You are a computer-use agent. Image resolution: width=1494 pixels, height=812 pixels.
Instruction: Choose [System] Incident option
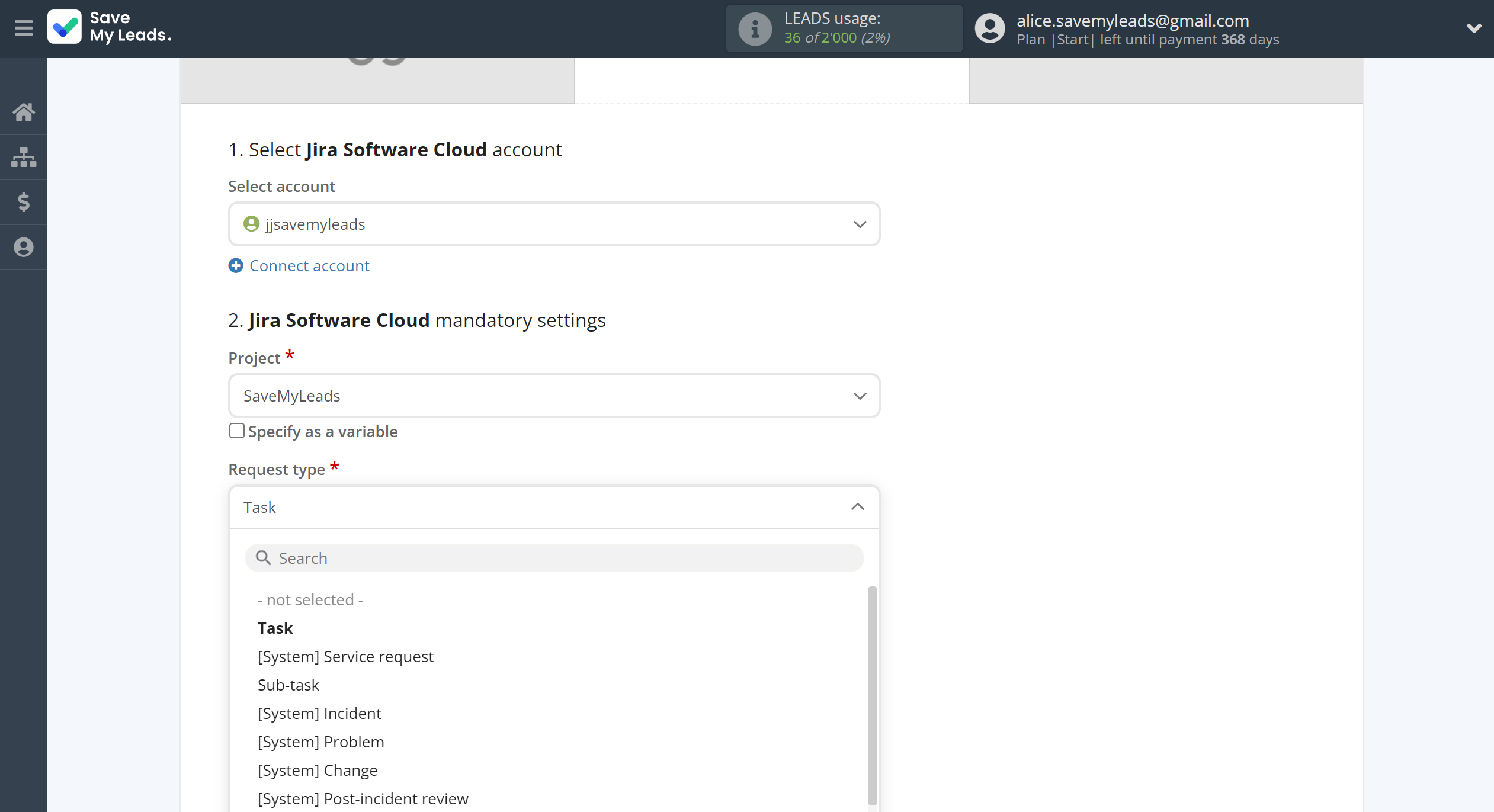point(319,713)
